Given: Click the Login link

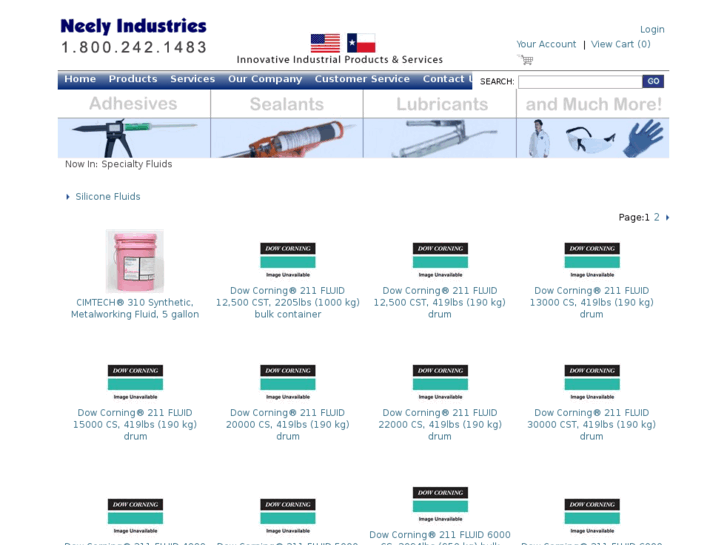Looking at the screenshot, I should 652,30.
